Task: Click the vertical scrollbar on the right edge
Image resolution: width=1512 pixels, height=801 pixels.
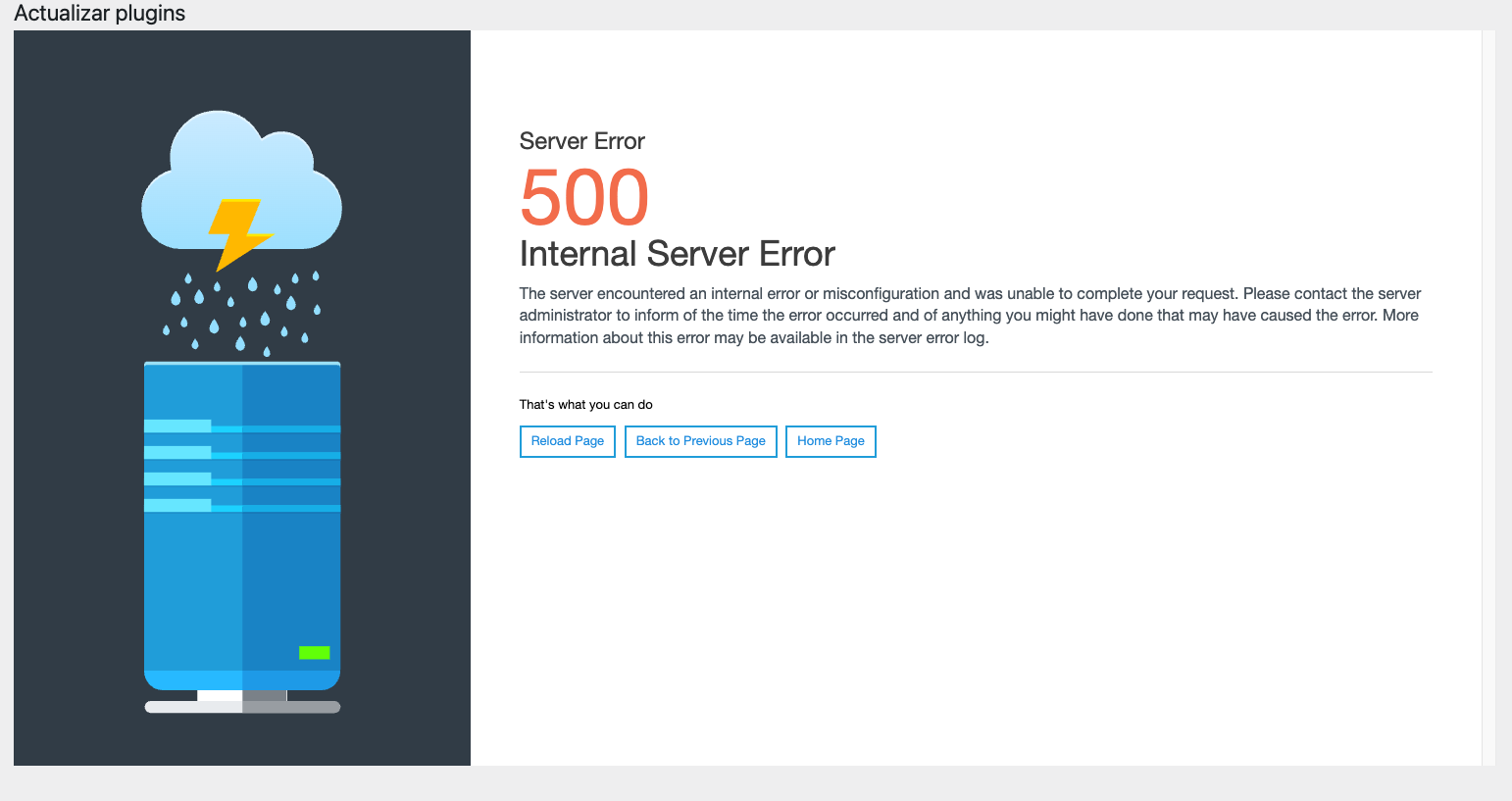Action: click(x=1488, y=398)
